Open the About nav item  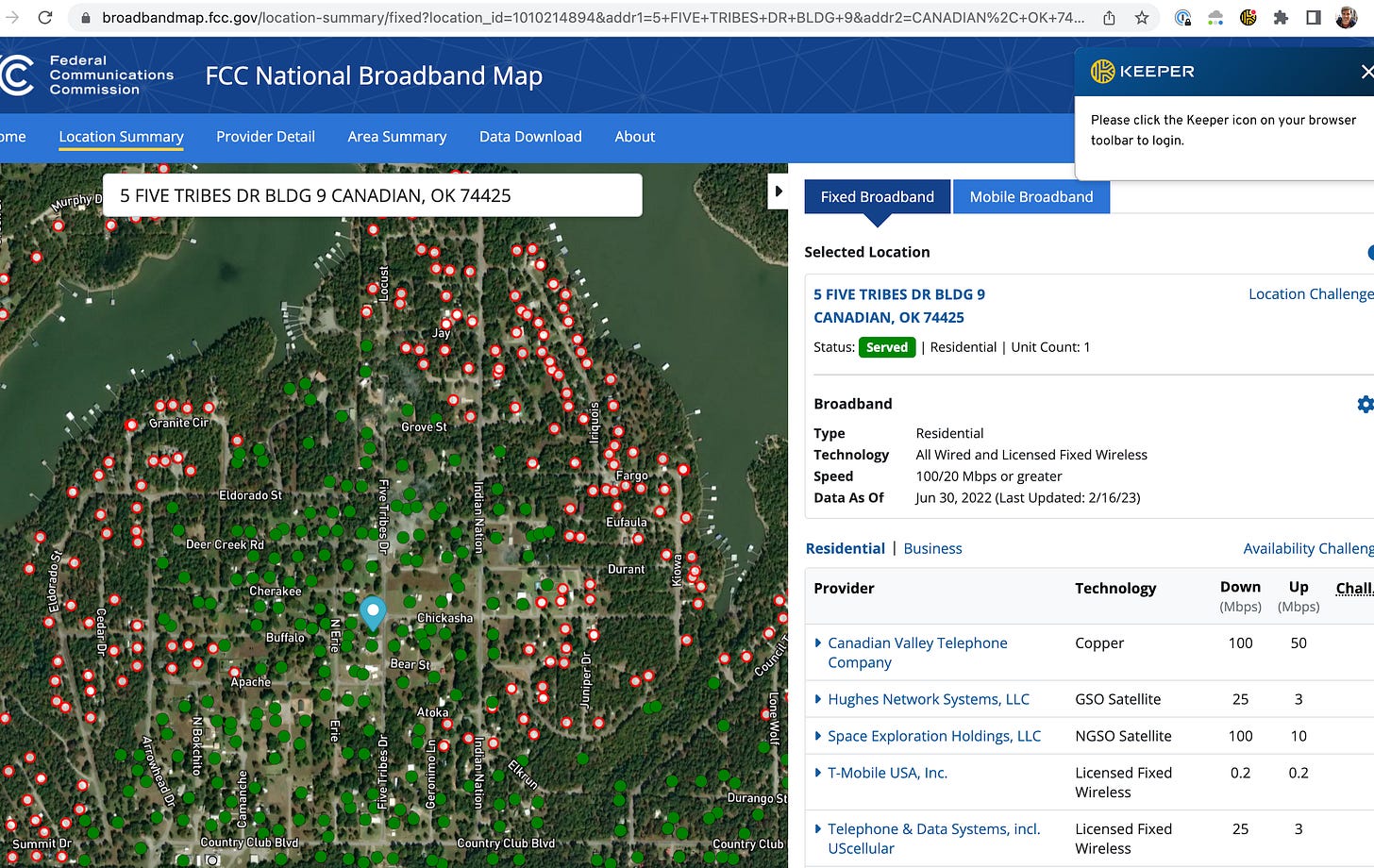634,137
